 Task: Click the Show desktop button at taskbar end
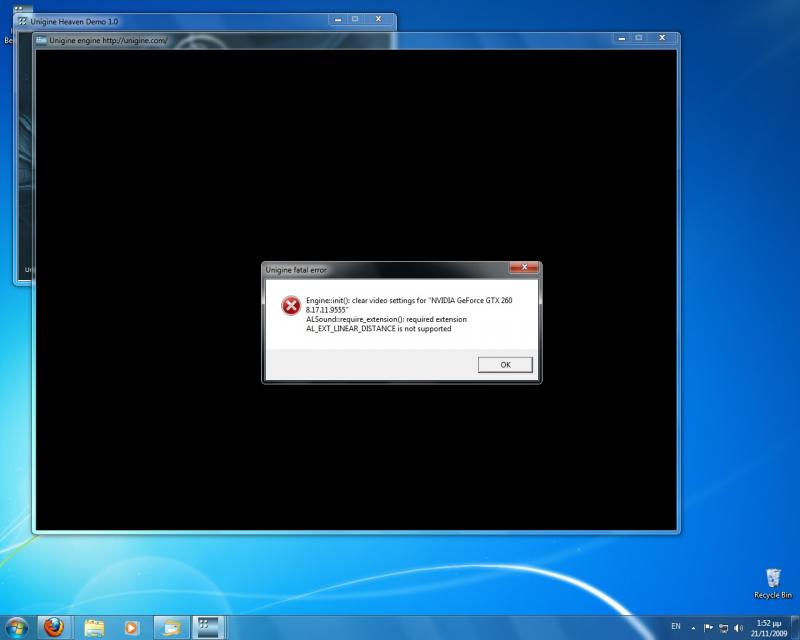click(795, 627)
